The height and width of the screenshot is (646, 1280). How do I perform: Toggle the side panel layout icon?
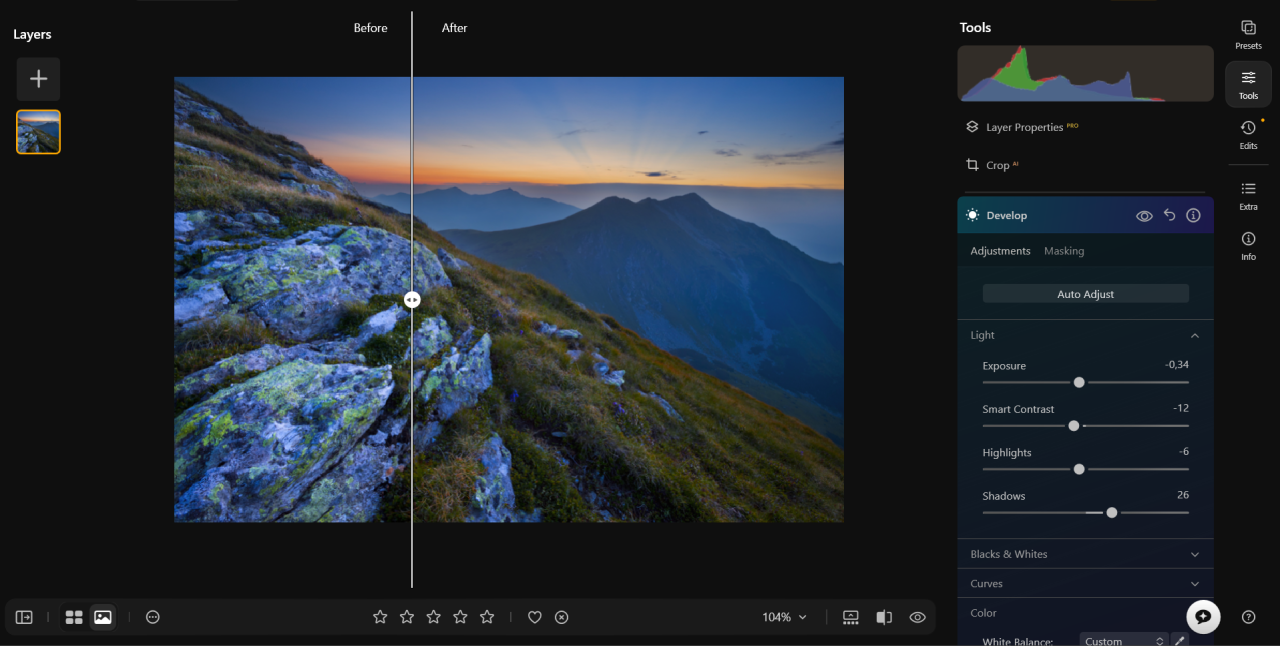[24, 617]
